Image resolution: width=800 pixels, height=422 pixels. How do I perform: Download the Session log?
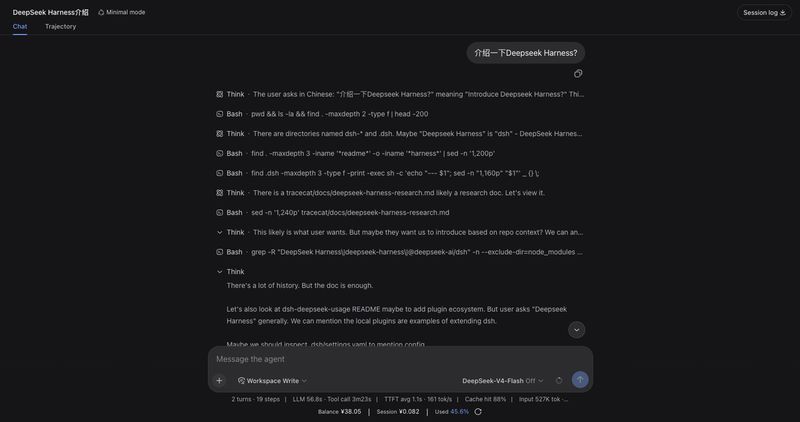point(764,13)
